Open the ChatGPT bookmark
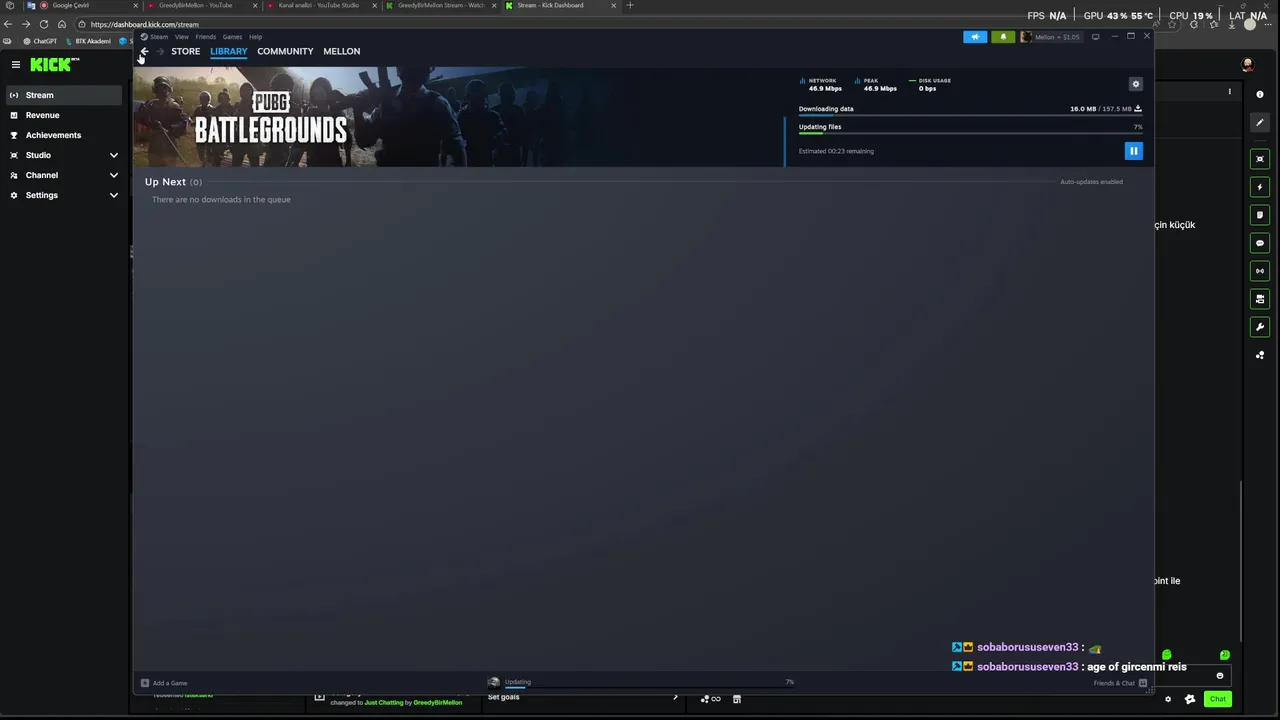Image resolution: width=1280 pixels, height=720 pixels. 40,41
